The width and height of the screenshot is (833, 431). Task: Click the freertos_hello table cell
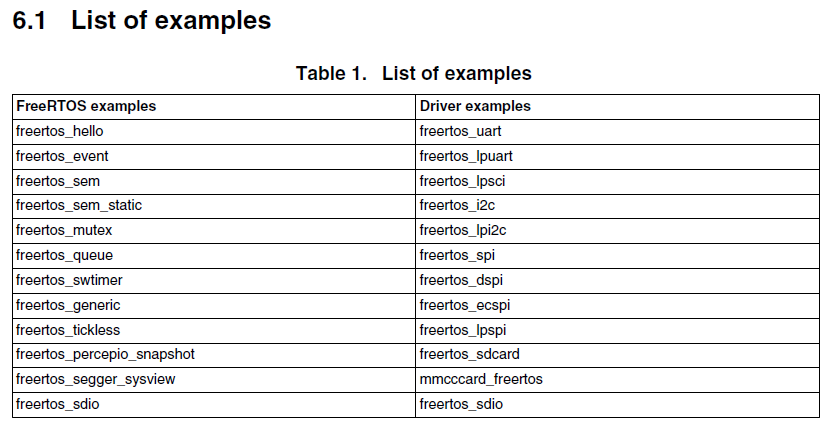60,131
